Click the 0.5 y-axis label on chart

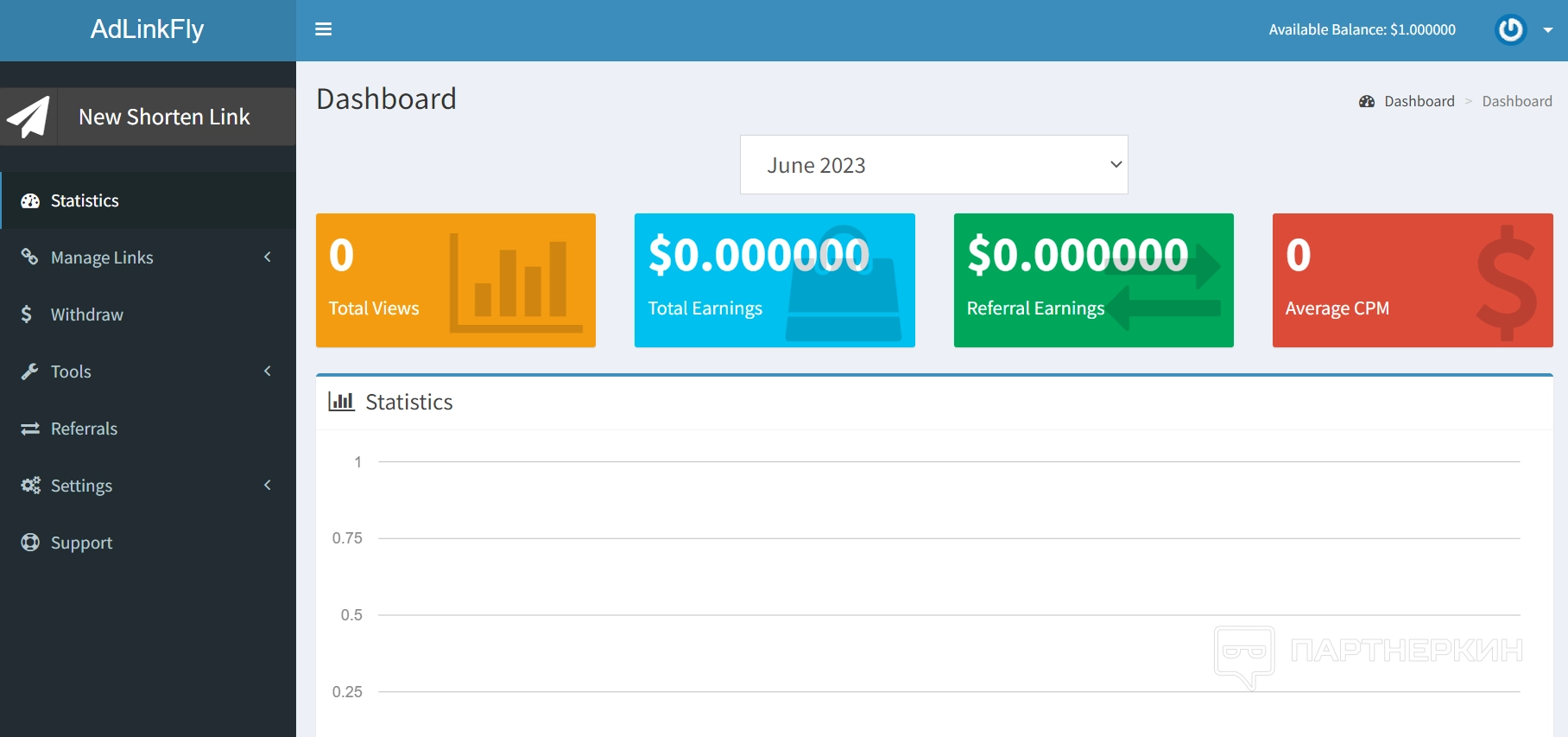click(x=351, y=615)
